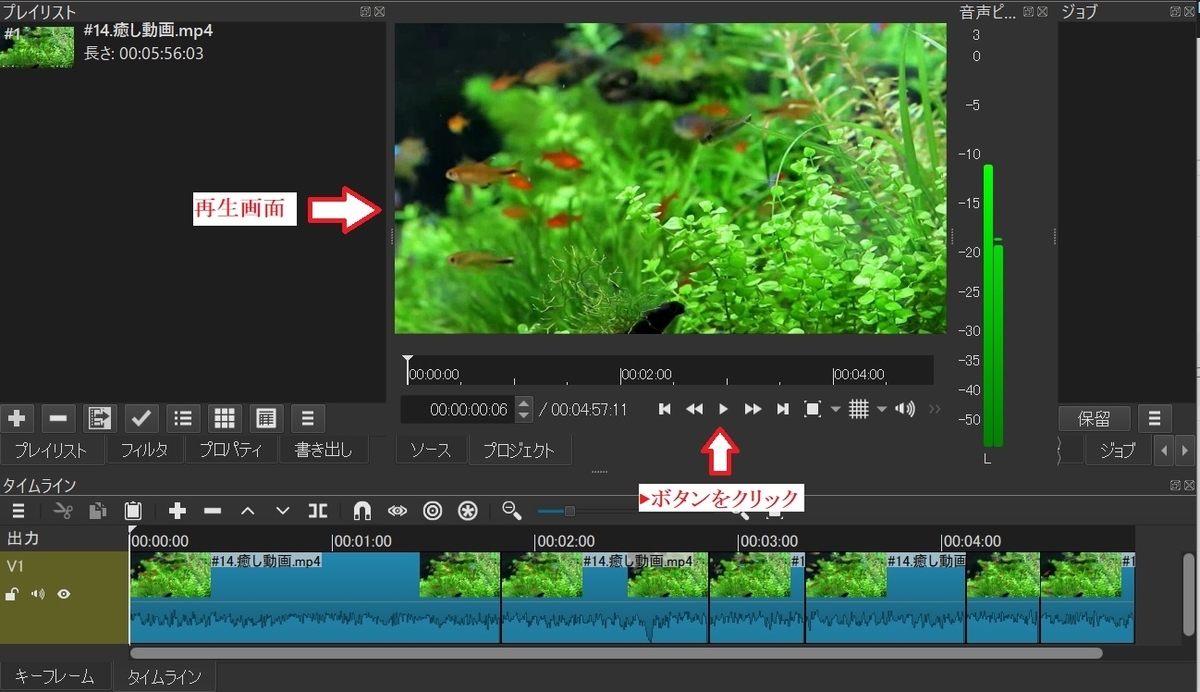Toggle player zoom fit icon
The height and width of the screenshot is (692, 1200).
pyautogui.click(x=812, y=409)
